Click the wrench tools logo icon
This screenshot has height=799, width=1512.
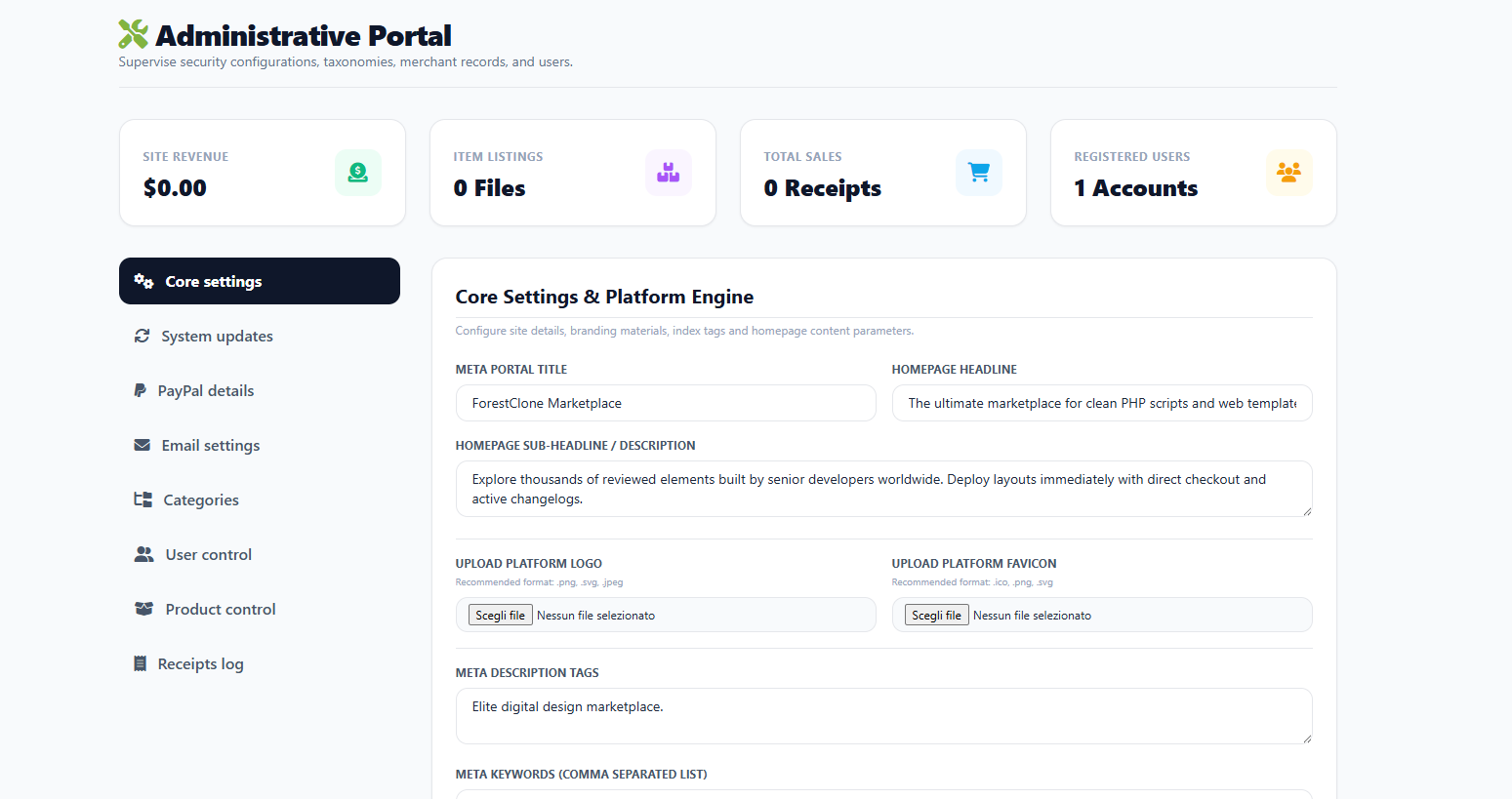[x=133, y=34]
